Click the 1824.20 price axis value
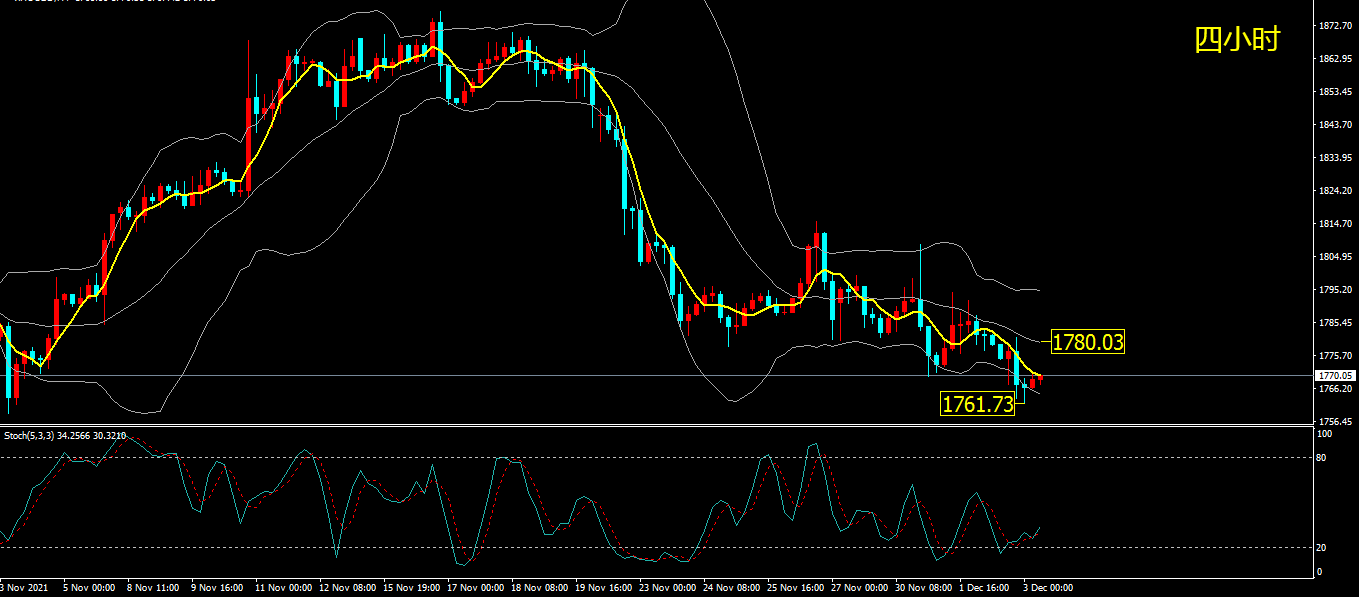 pos(1337,191)
